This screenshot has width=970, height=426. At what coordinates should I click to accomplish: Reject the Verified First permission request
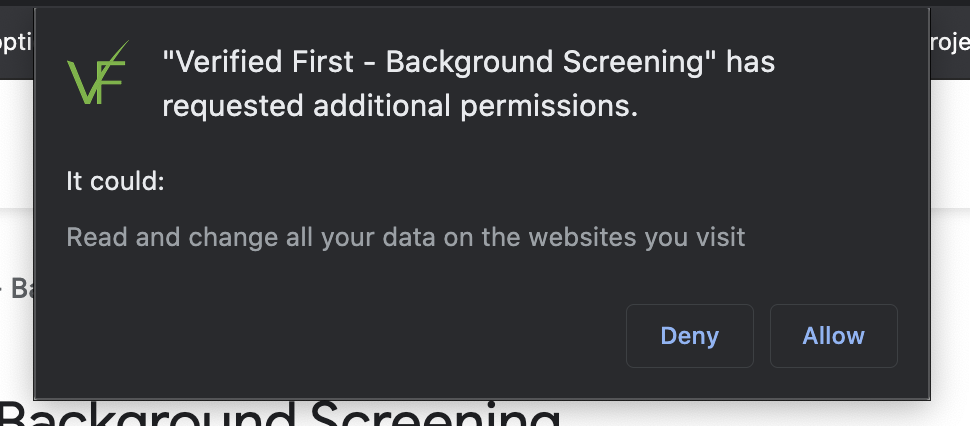[x=689, y=336]
